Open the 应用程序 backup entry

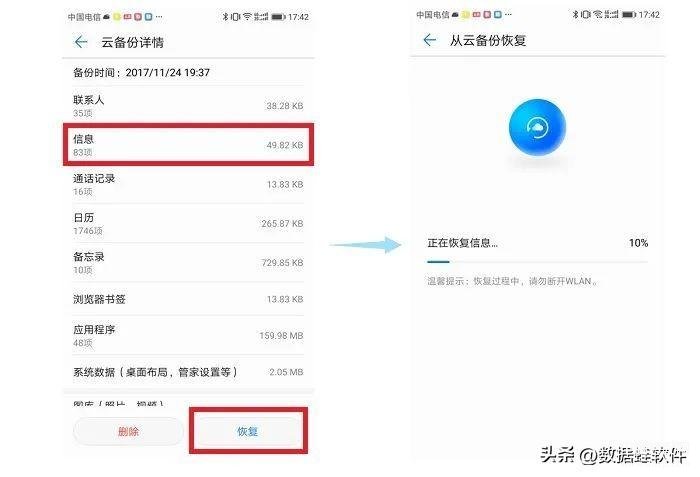(x=188, y=335)
